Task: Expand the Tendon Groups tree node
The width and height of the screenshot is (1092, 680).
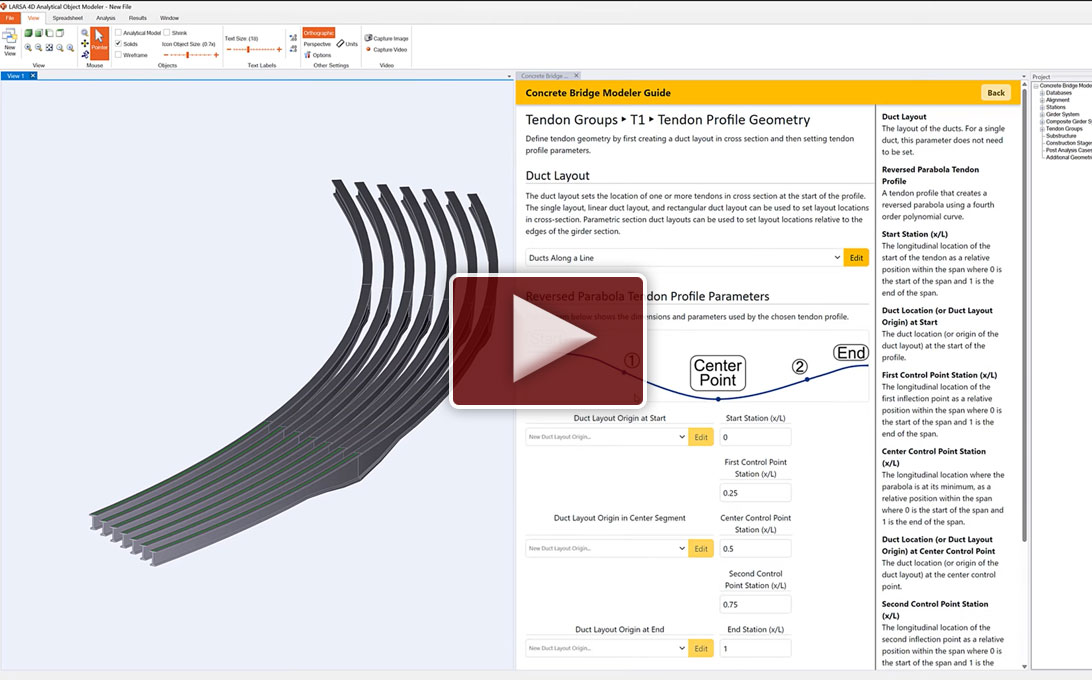Action: pos(1042,128)
